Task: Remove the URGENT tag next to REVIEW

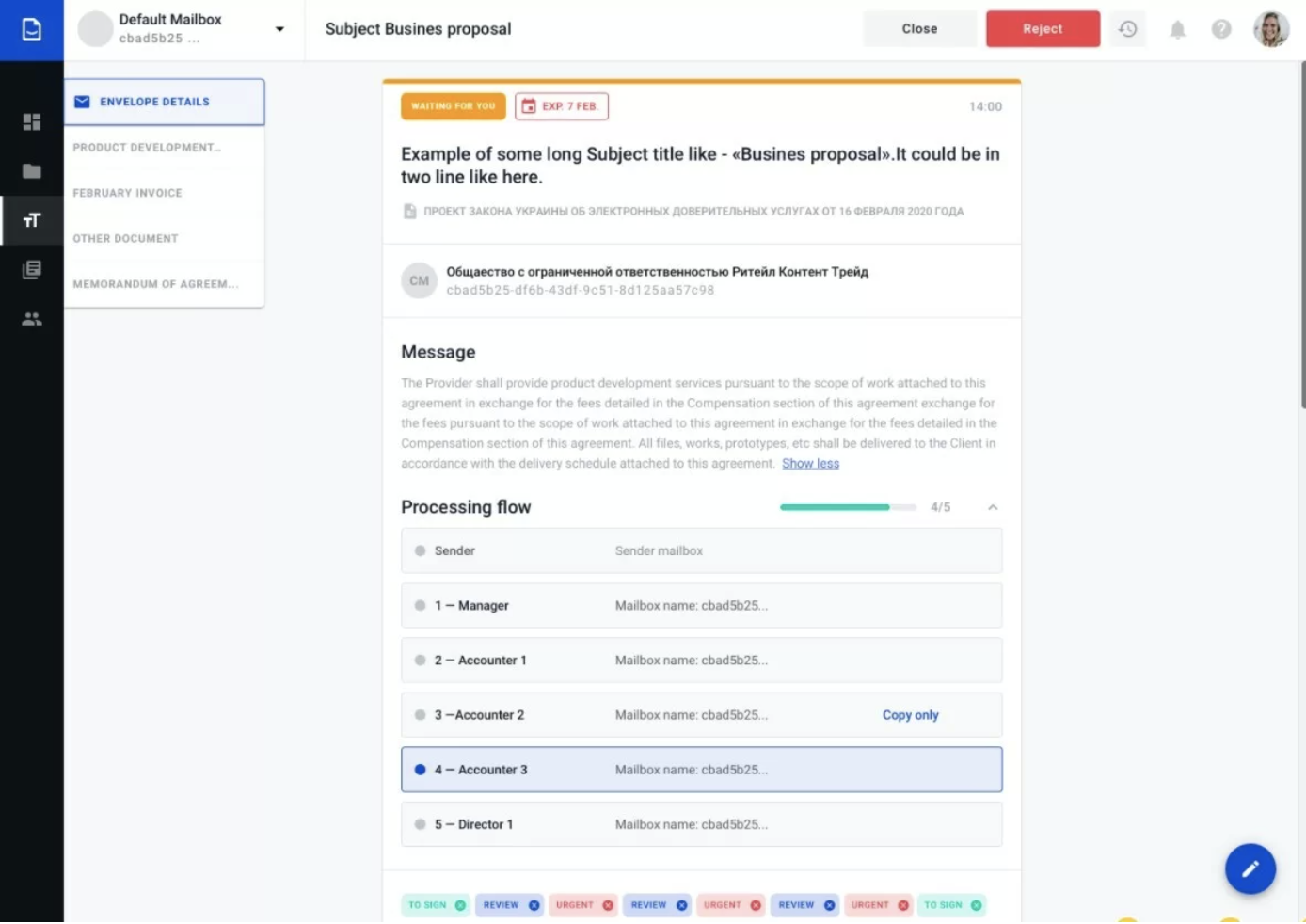Action: pyautogui.click(x=607, y=904)
